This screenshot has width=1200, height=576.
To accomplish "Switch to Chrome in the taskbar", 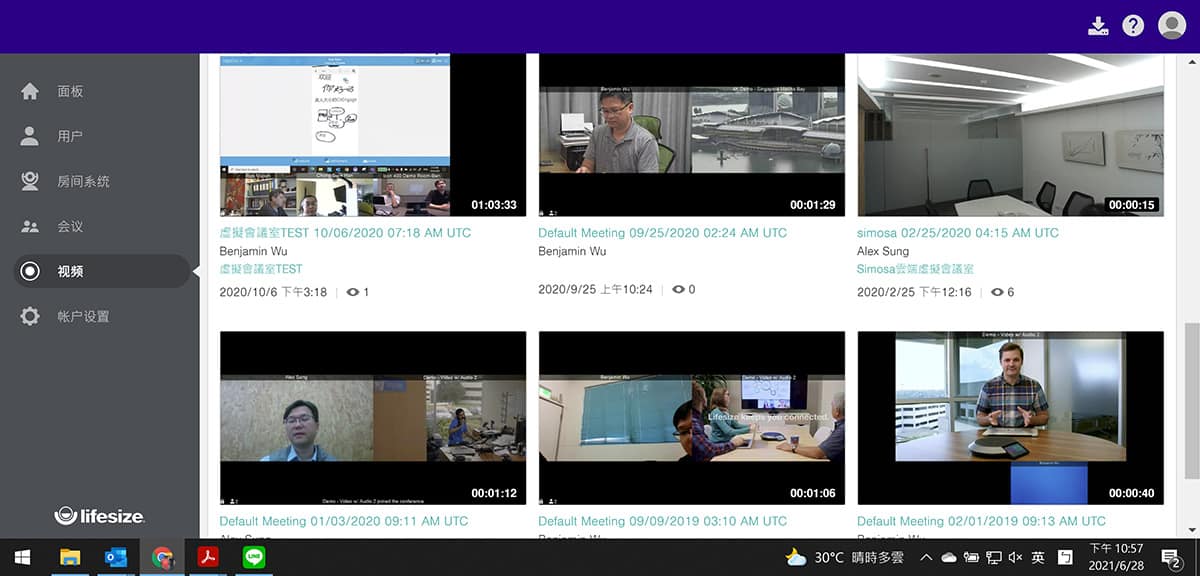I will (x=162, y=557).
